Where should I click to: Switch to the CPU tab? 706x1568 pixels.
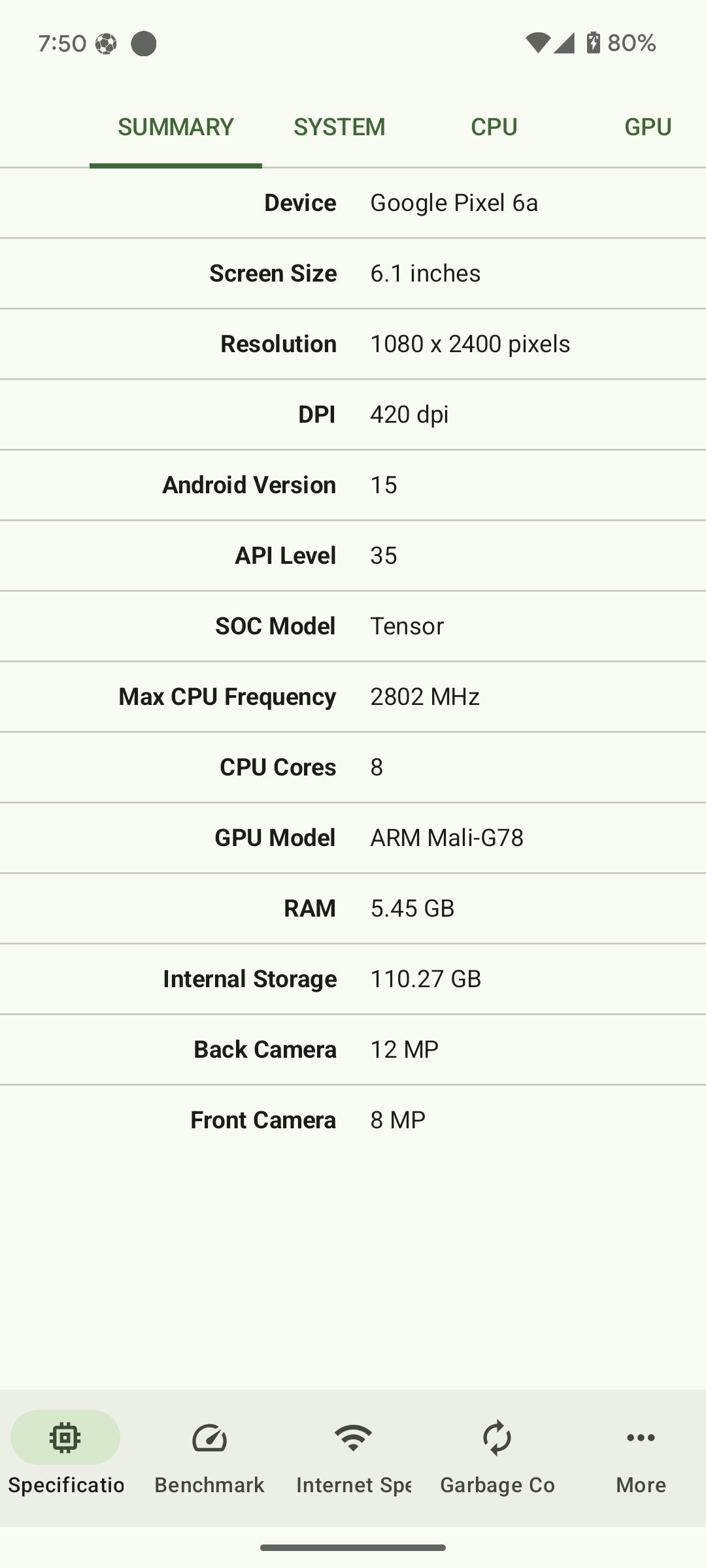[494, 127]
